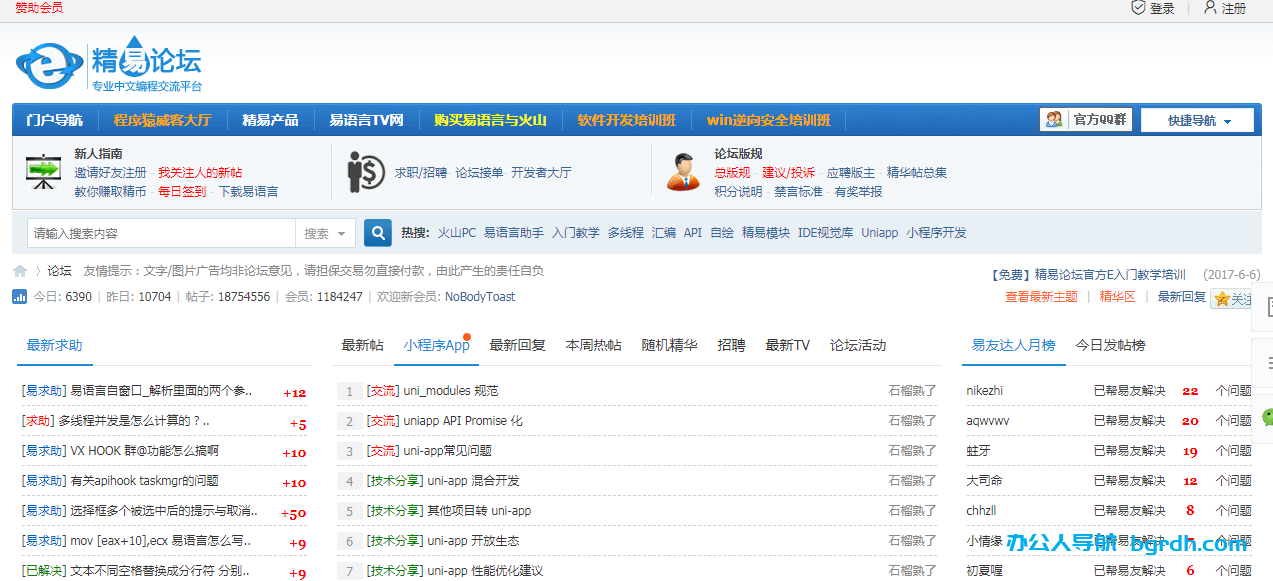
Task: Expand the 快捷导航 dropdown
Action: click(x=1197, y=121)
